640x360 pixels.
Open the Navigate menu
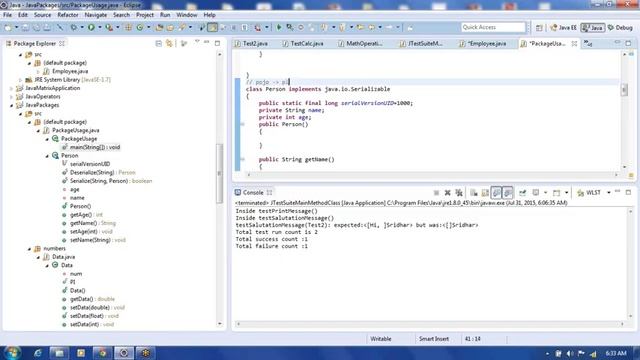96,15
